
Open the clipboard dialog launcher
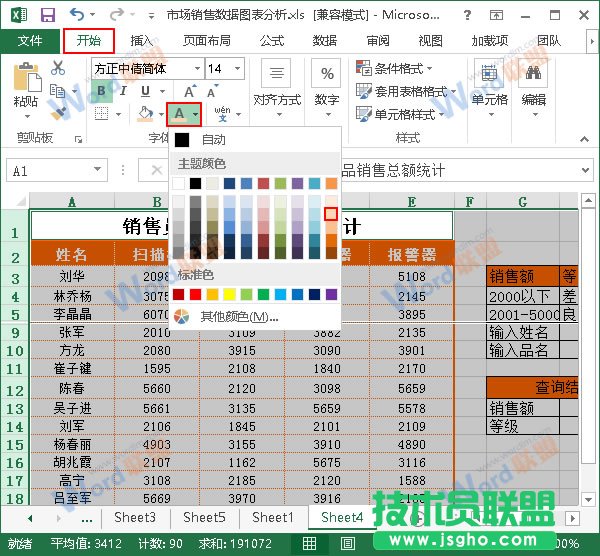tap(78, 140)
